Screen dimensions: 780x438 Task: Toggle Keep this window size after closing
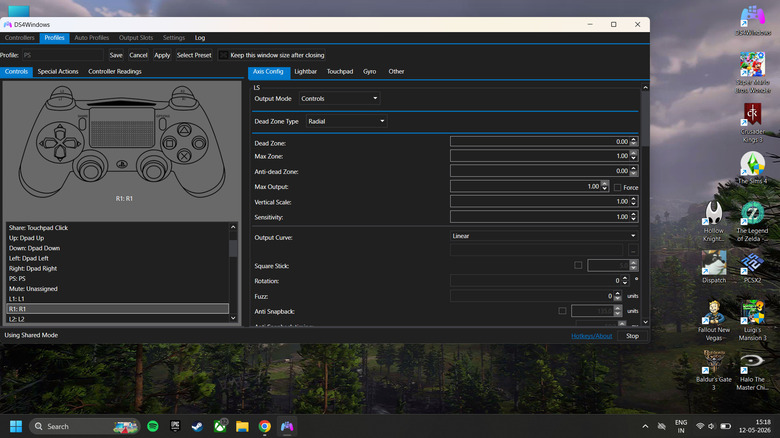[x=223, y=55]
